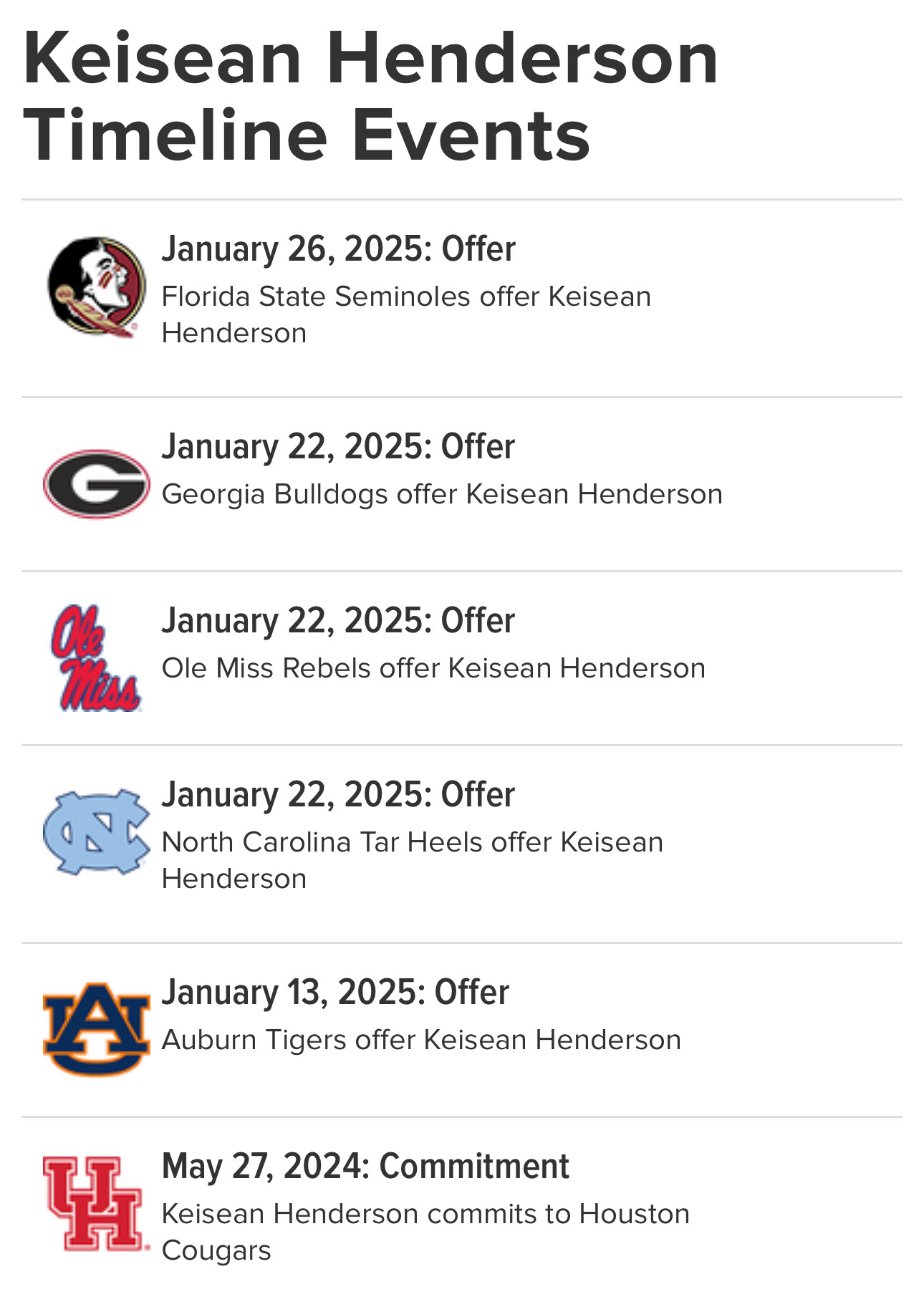Click the word Commitment in the last entry
Viewport: 924px width, 1307px height.
tap(474, 1167)
